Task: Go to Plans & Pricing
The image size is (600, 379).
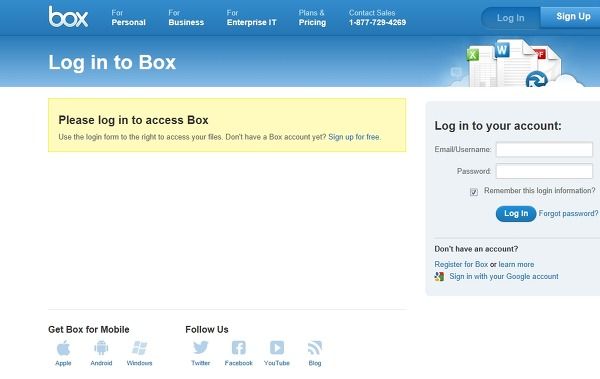Action: pyautogui.click(x=312, y=18)
